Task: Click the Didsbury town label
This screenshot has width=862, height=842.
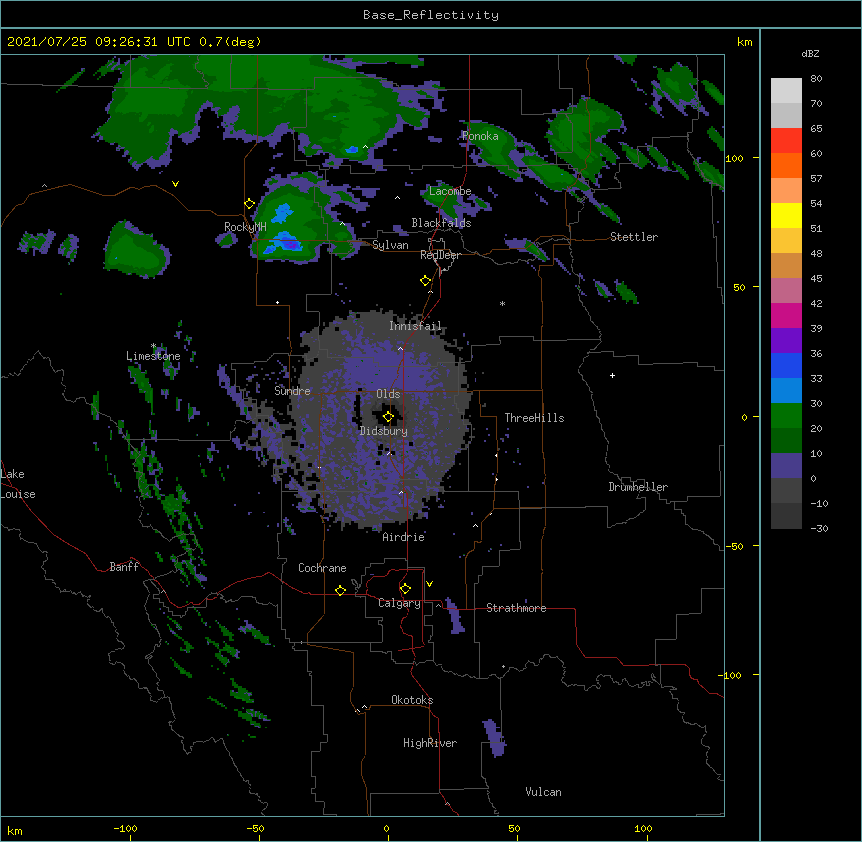Action: [x=384, y=431]
